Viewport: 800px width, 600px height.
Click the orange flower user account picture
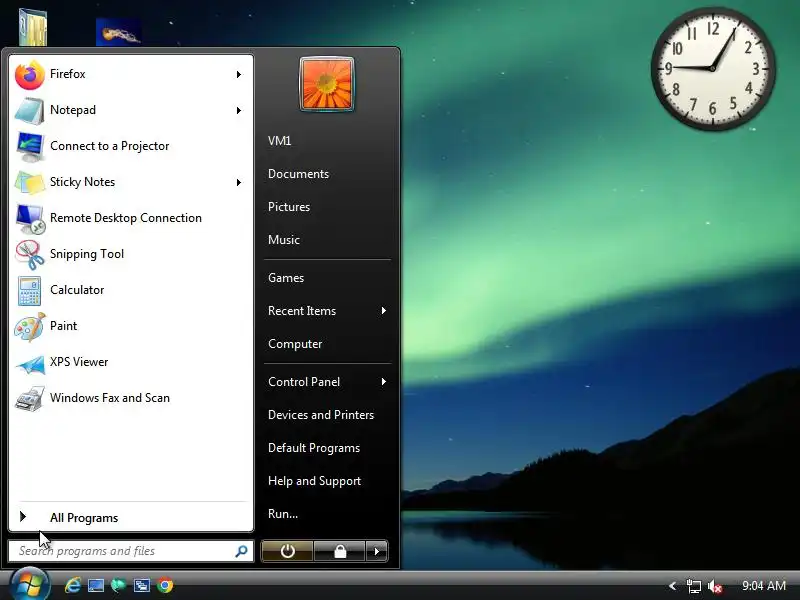pos(327,84)
